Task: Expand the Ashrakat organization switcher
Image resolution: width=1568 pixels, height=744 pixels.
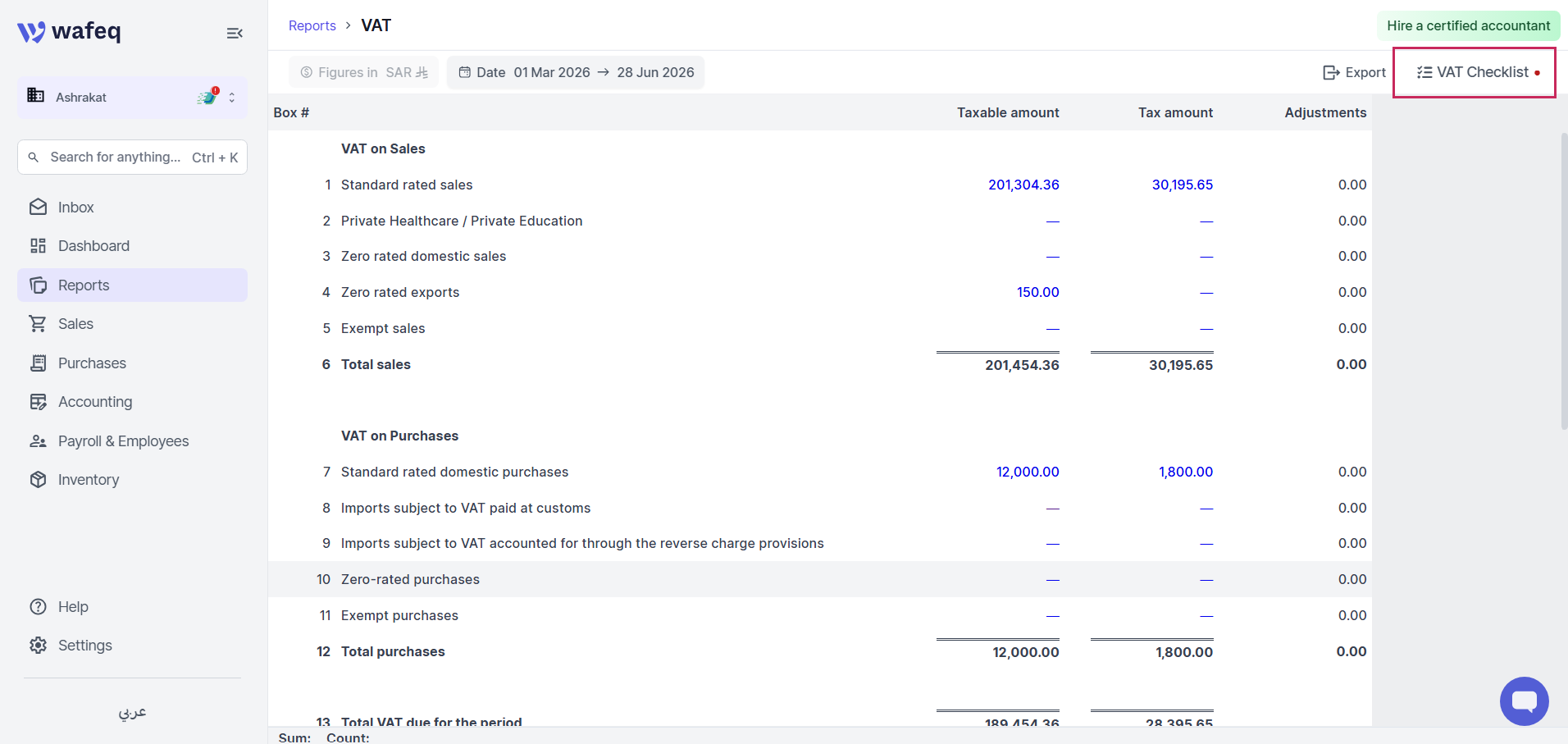Action: click(132, 98)
